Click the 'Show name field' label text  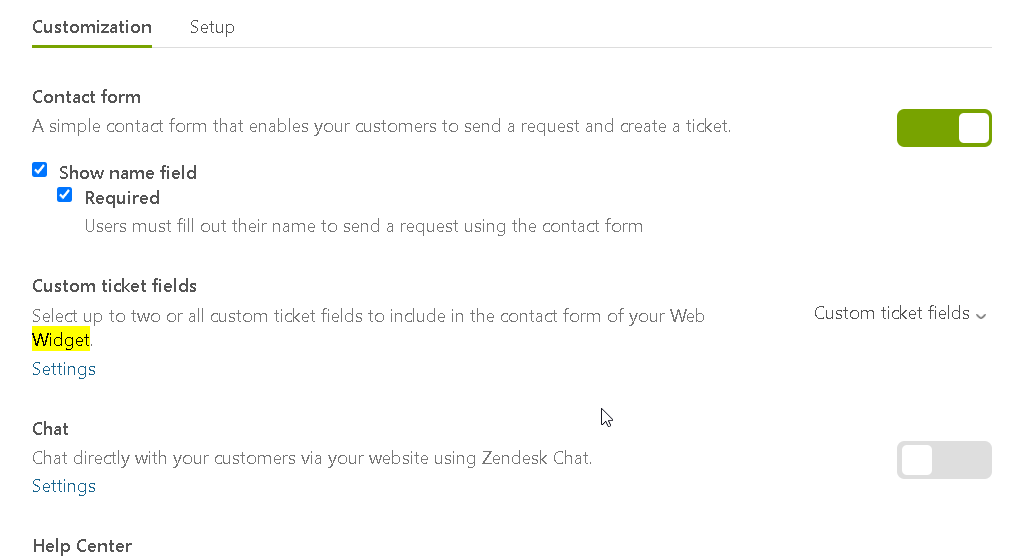128,172
